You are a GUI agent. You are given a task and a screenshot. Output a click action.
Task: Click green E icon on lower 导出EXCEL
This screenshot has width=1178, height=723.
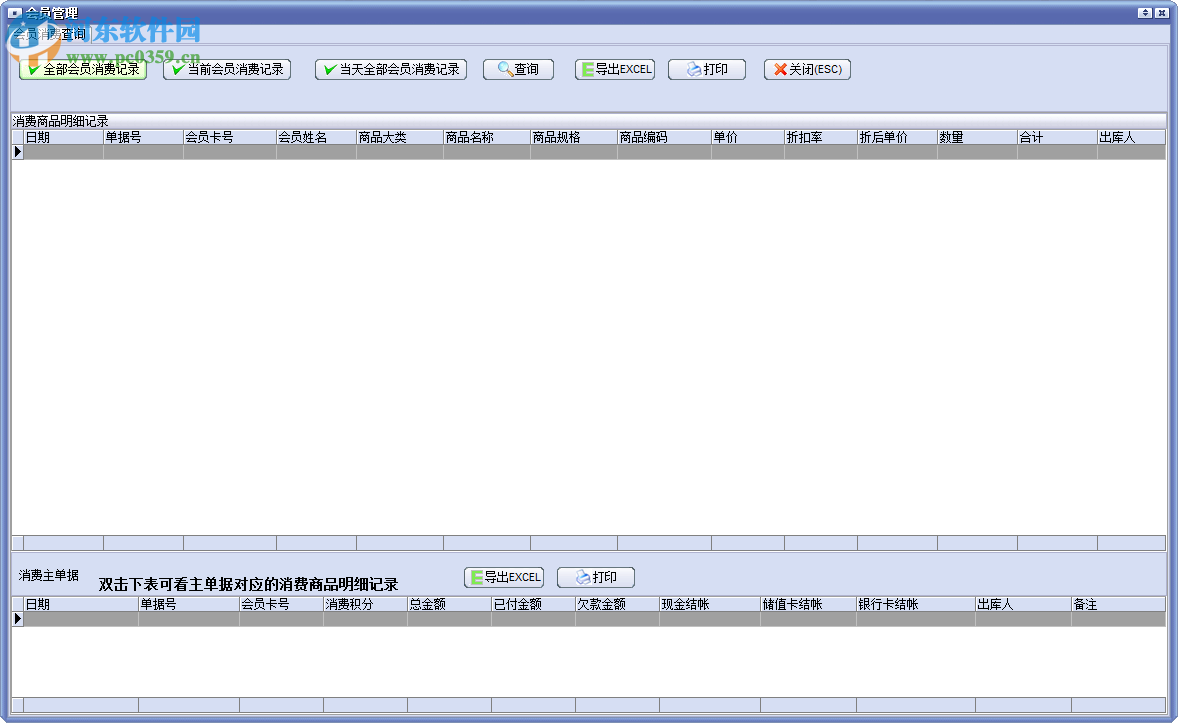(x=476, y=577)
